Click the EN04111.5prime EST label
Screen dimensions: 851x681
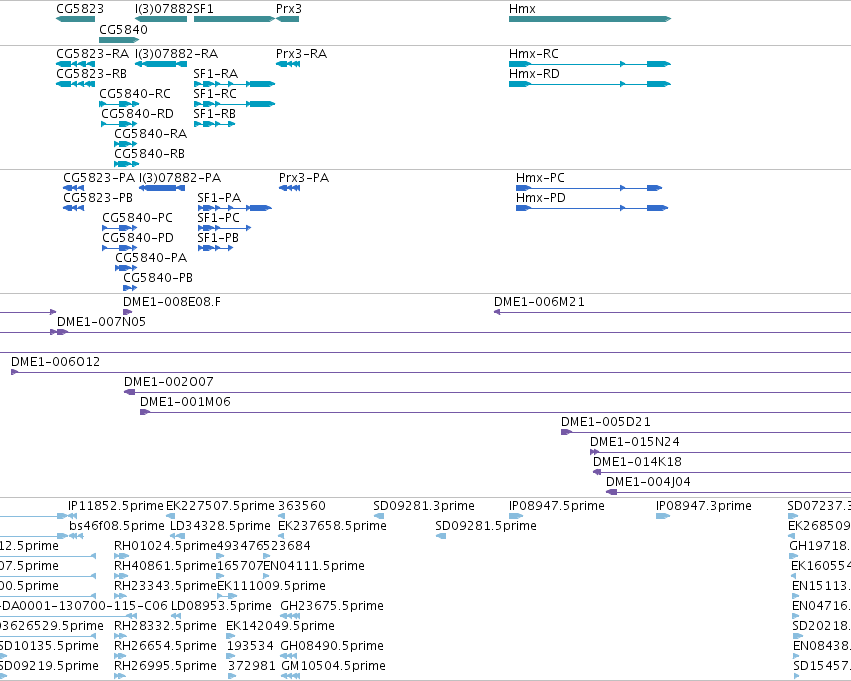(314, 567)
